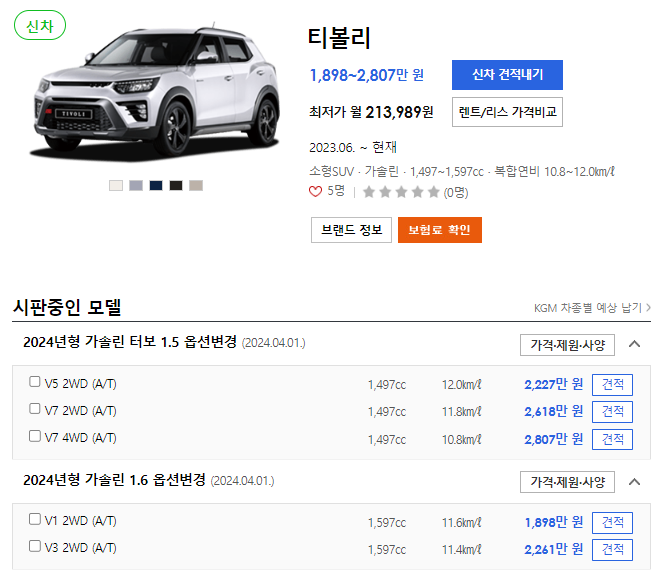Screen dimensions: 663x587
Task: Check the V7 4WD (A/T) checkbox
Action: coord(35,436)
